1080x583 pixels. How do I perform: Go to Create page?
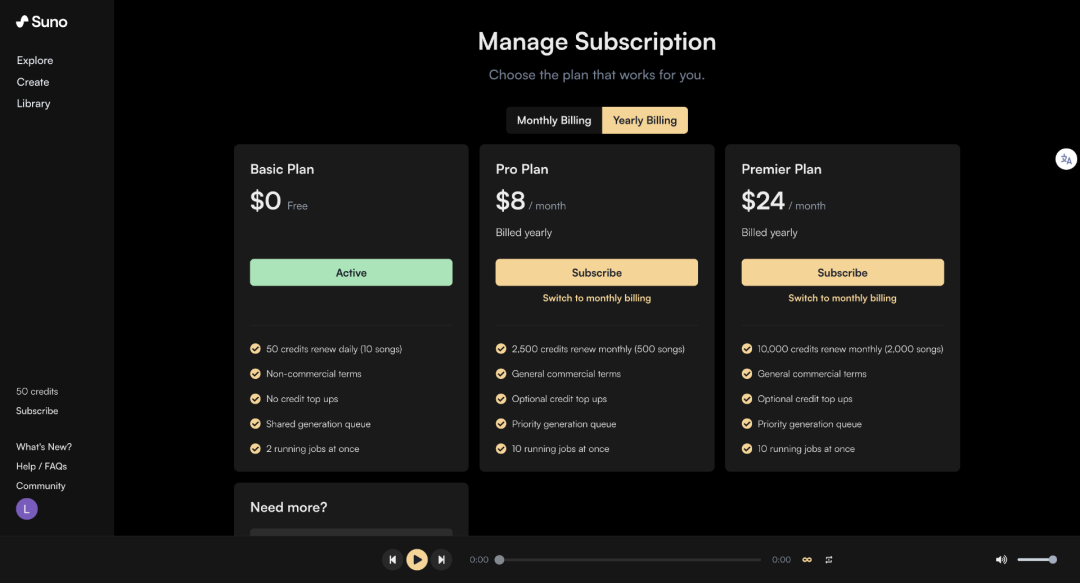pos(33,82)
